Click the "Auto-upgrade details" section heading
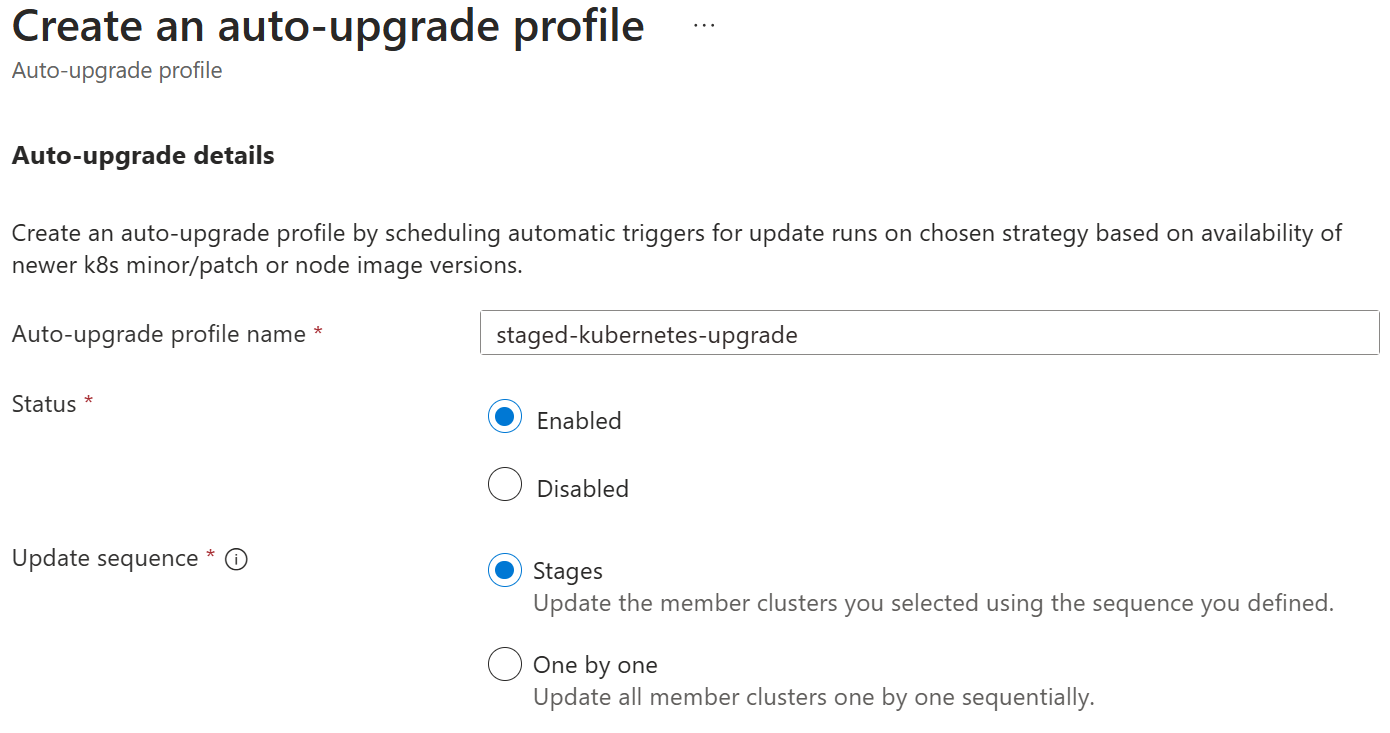1390x733 pixels. pyautogui.click(x=143, y=156)
